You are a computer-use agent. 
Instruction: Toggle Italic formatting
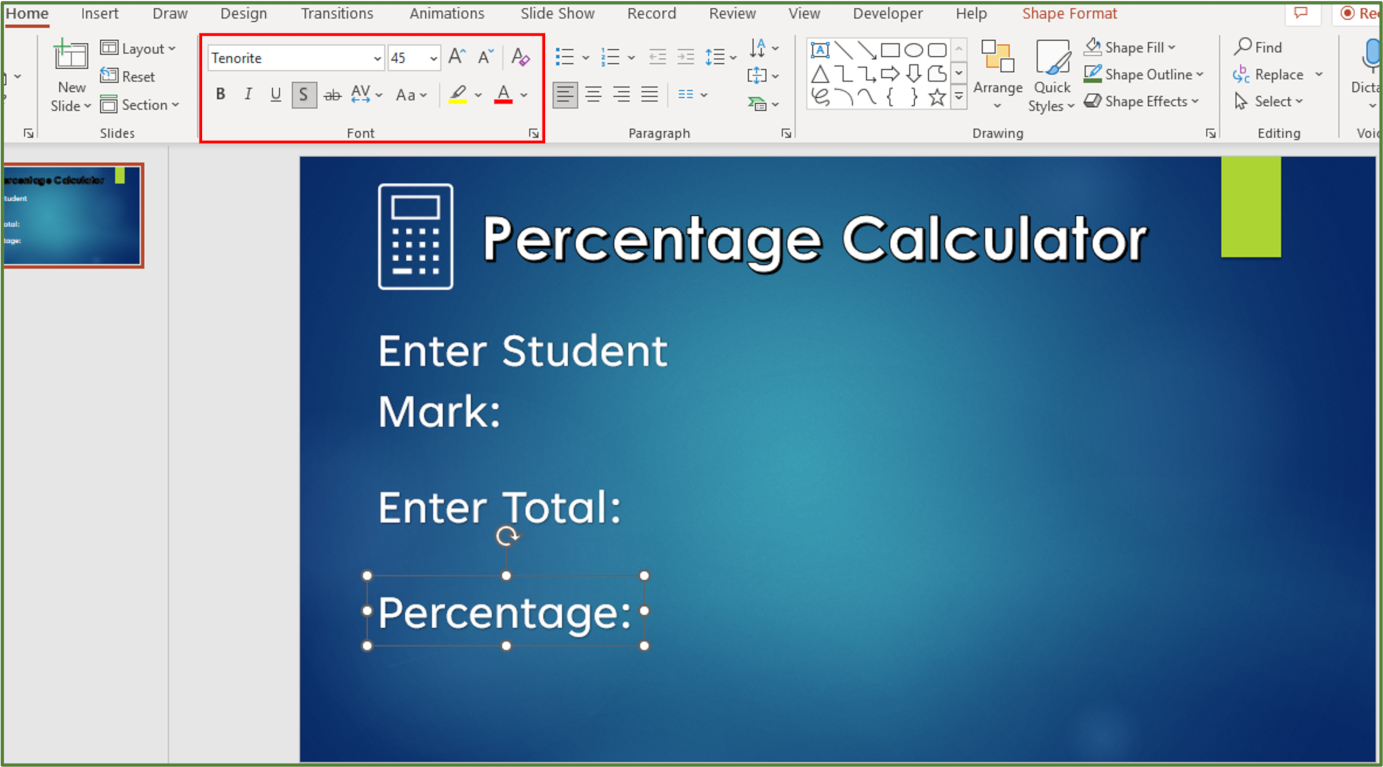248,95
